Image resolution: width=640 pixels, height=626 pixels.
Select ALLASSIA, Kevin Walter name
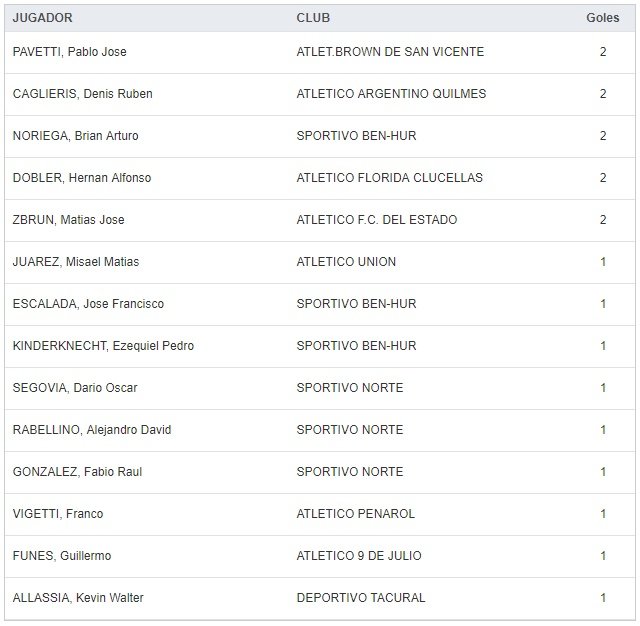point(78,598)
